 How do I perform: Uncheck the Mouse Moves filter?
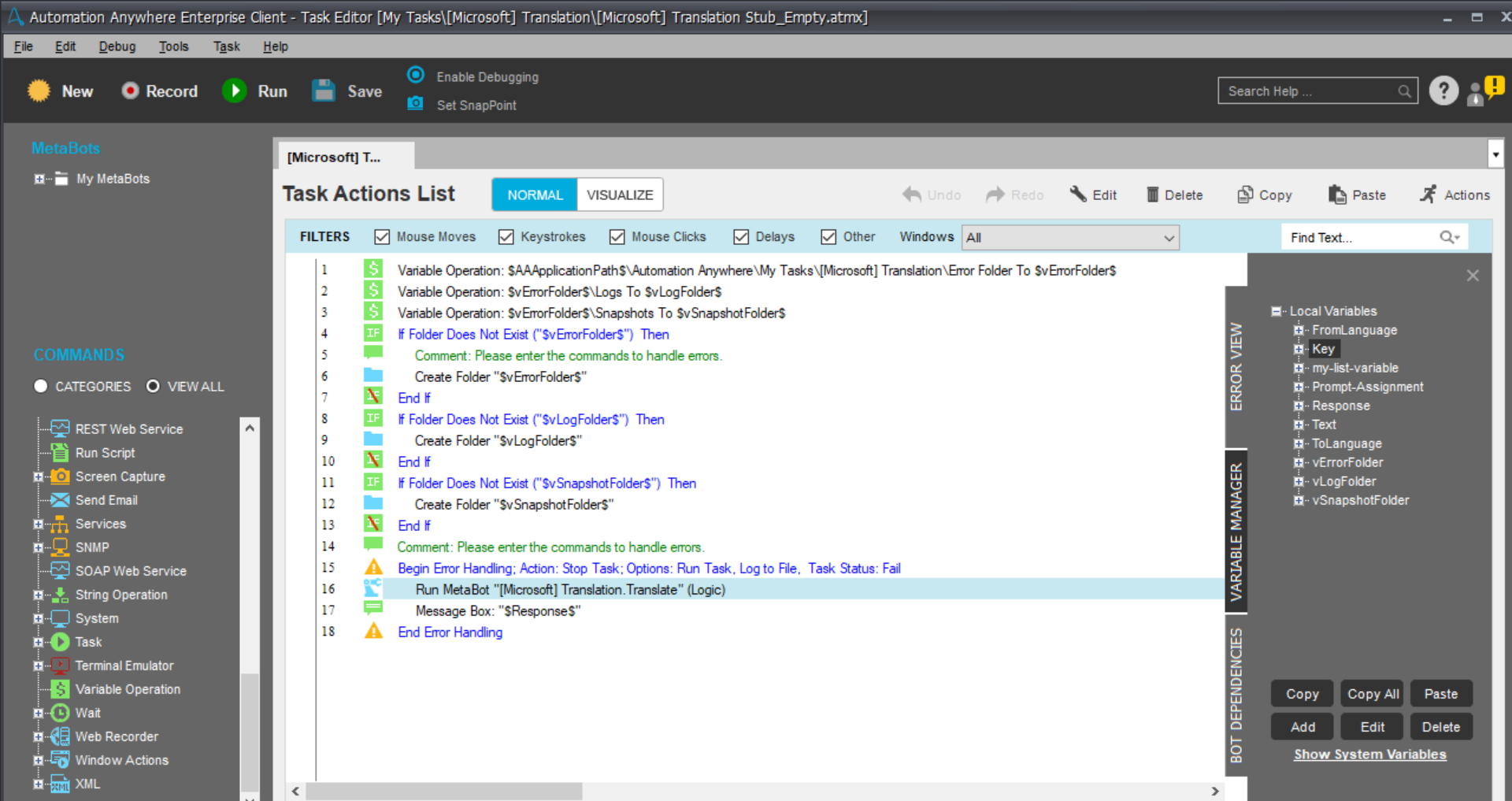(382, 237)
